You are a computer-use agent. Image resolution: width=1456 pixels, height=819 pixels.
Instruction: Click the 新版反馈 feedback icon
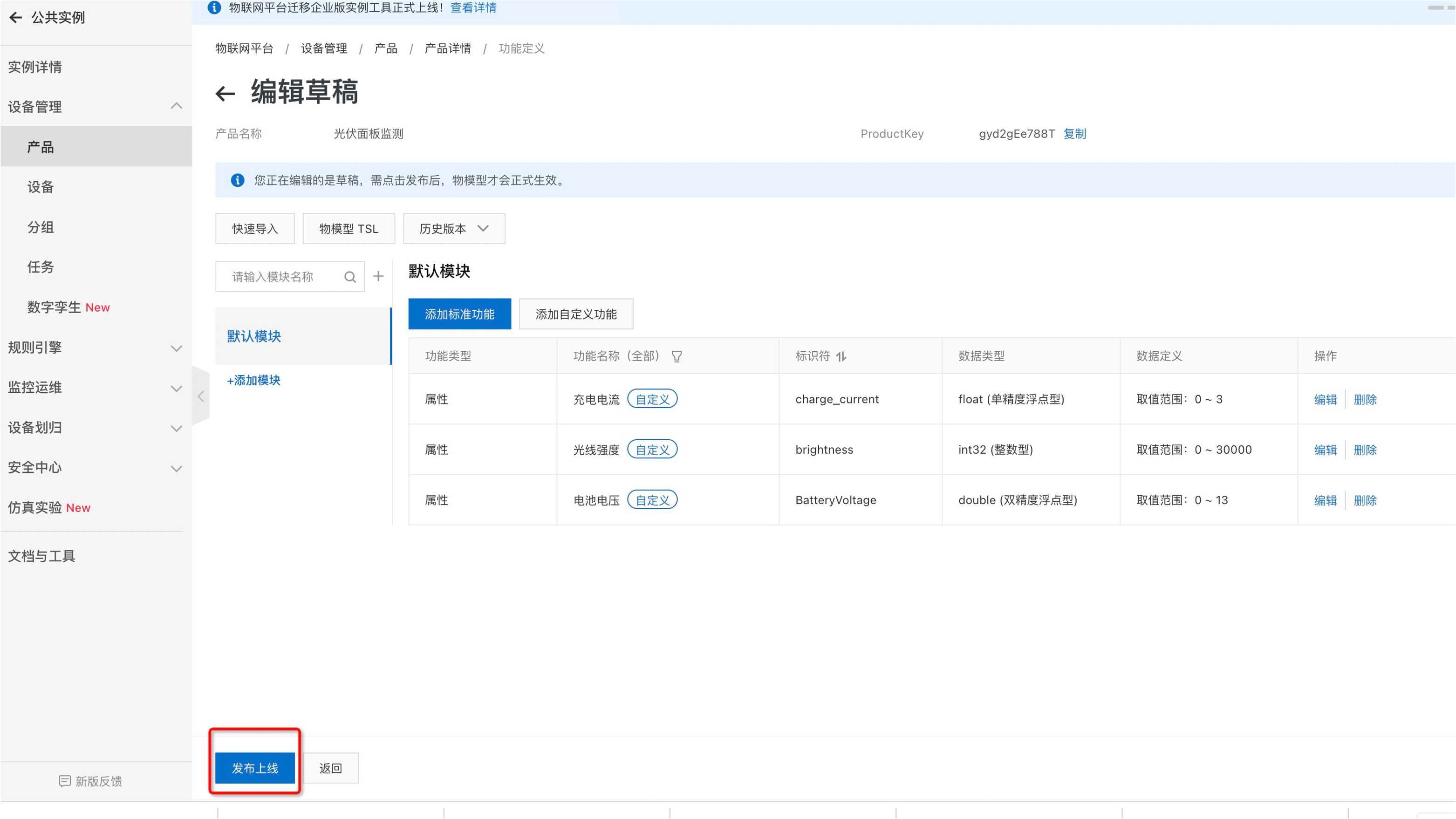64,780
